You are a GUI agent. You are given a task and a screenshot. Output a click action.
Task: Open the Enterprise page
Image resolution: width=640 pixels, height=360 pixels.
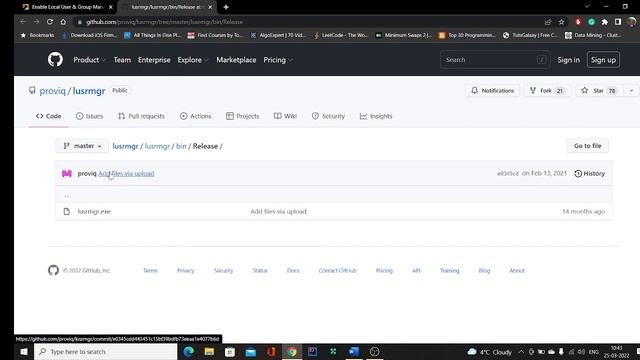pos(154,60)
